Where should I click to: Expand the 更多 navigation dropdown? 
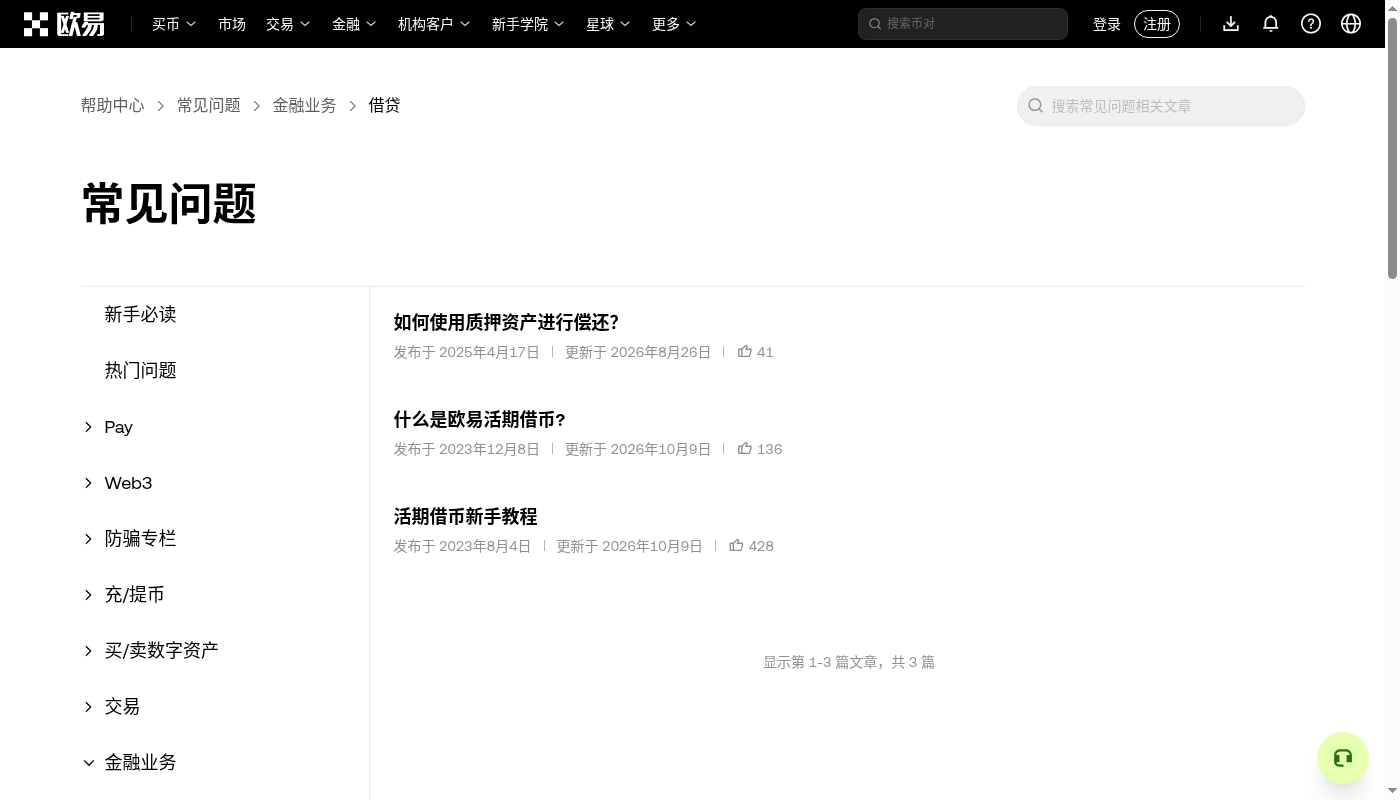(674, 24)
